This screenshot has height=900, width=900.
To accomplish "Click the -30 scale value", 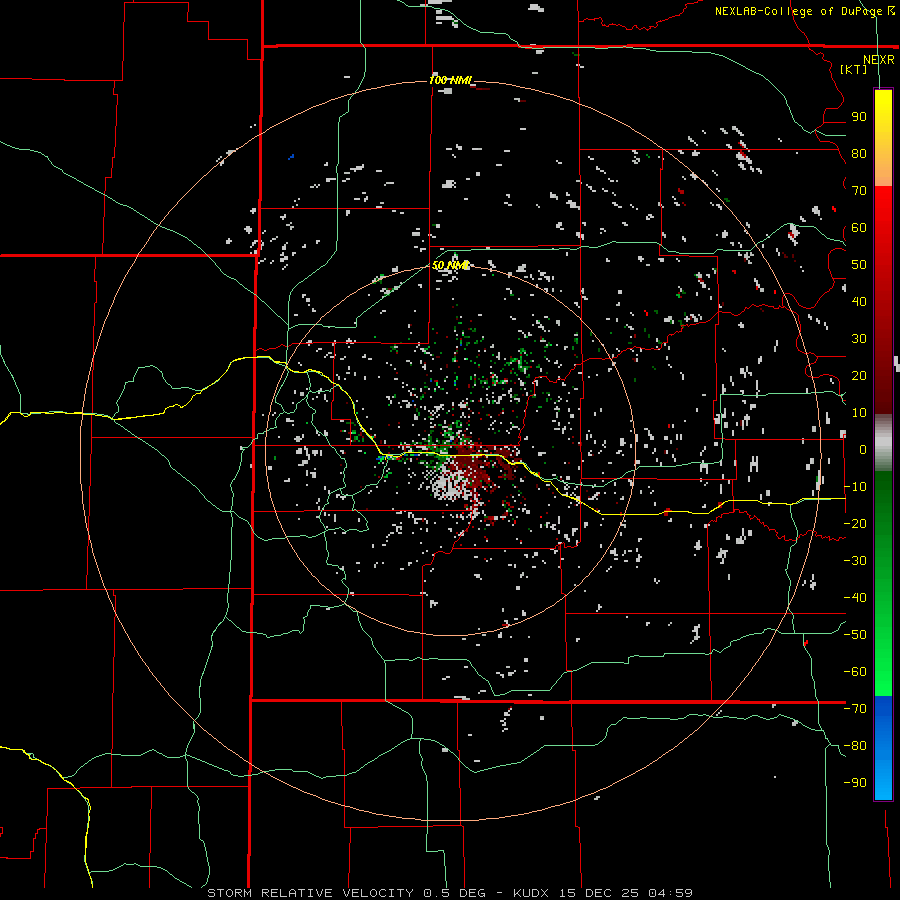I will (855, 561).
